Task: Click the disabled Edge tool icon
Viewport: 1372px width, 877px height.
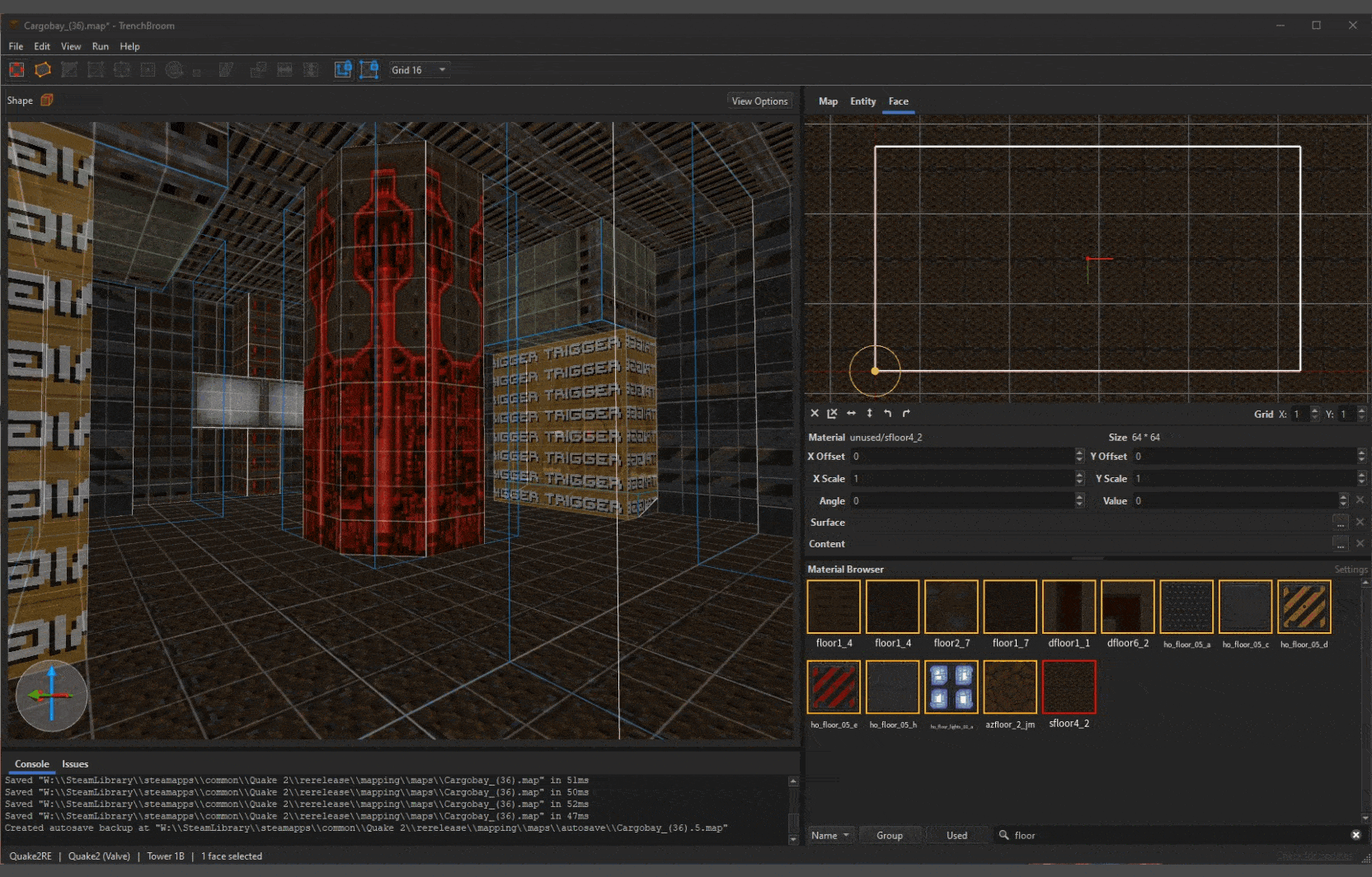Action: point(122,70)
